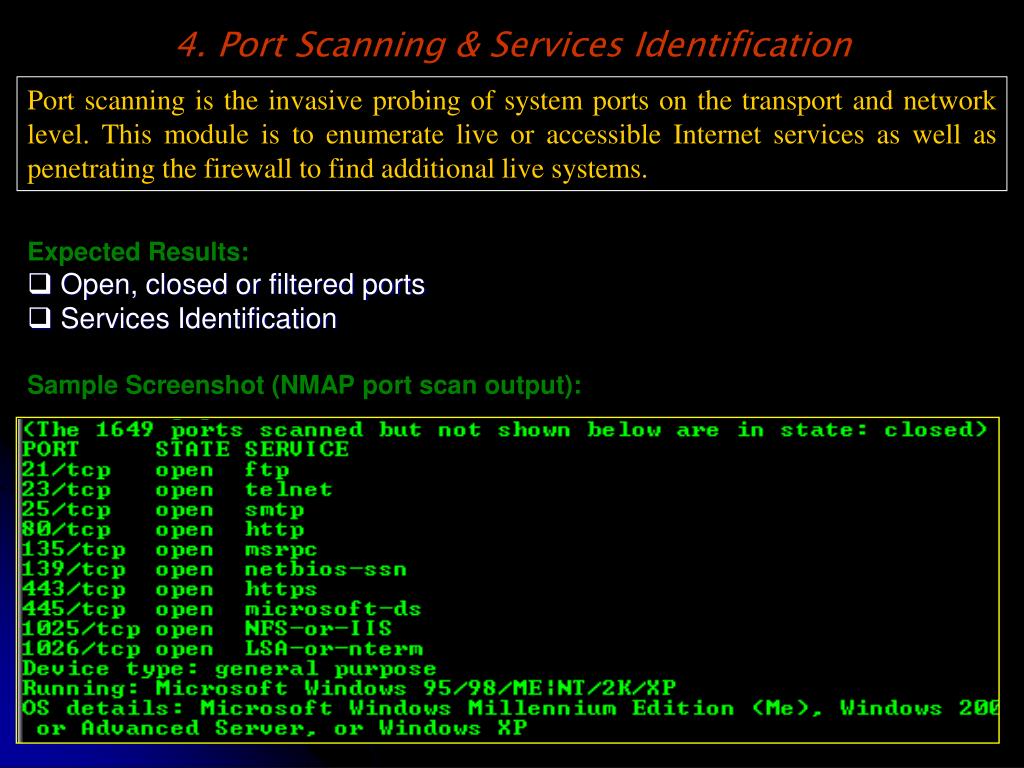The image size is (1024, 768).
Task: Click the '135/tcp open msrpc' entry
Action: click(169, 549)
